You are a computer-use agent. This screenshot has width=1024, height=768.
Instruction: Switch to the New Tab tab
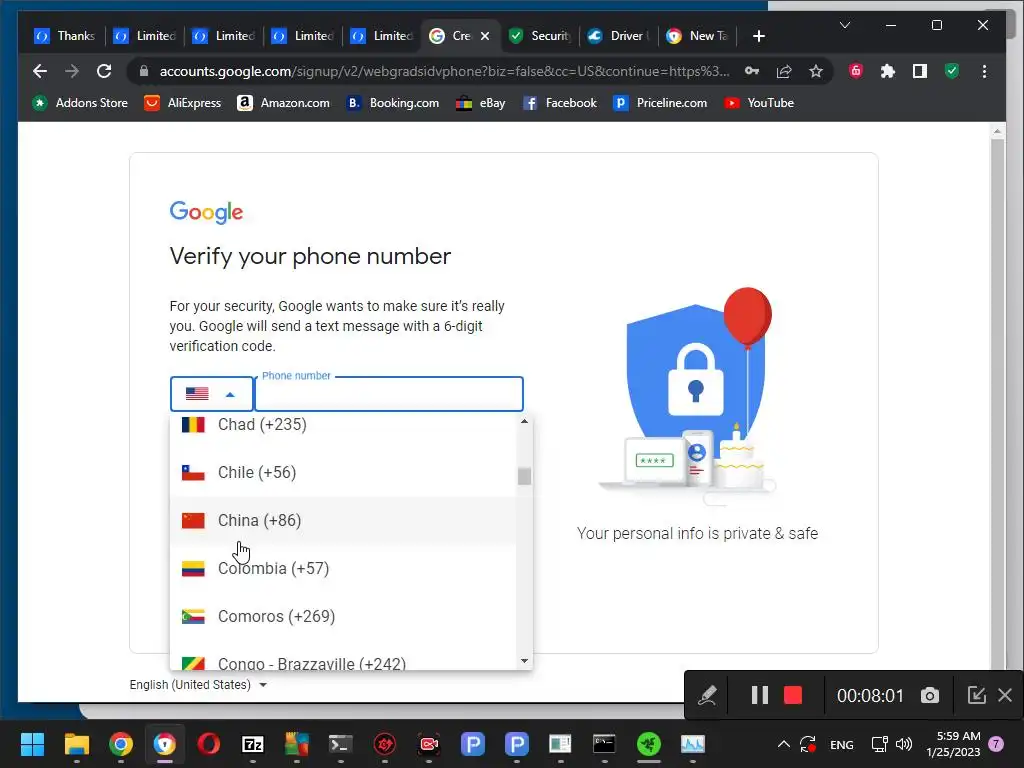[698, 36]
